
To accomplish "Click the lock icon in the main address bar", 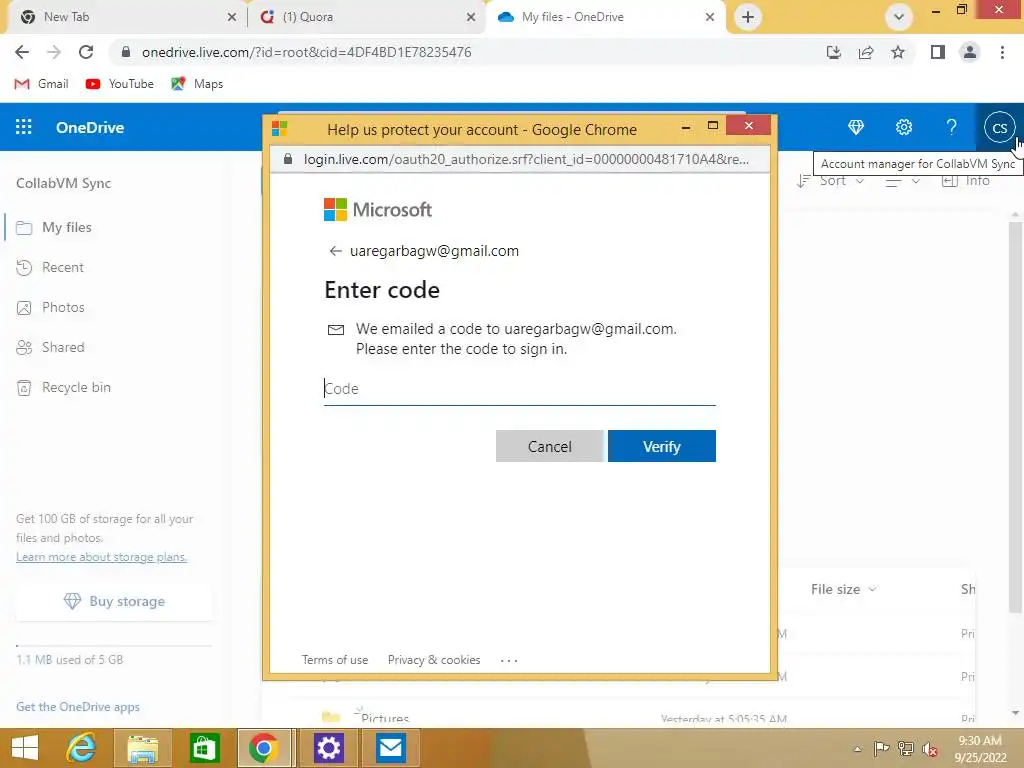I will (x=126, y=52).
